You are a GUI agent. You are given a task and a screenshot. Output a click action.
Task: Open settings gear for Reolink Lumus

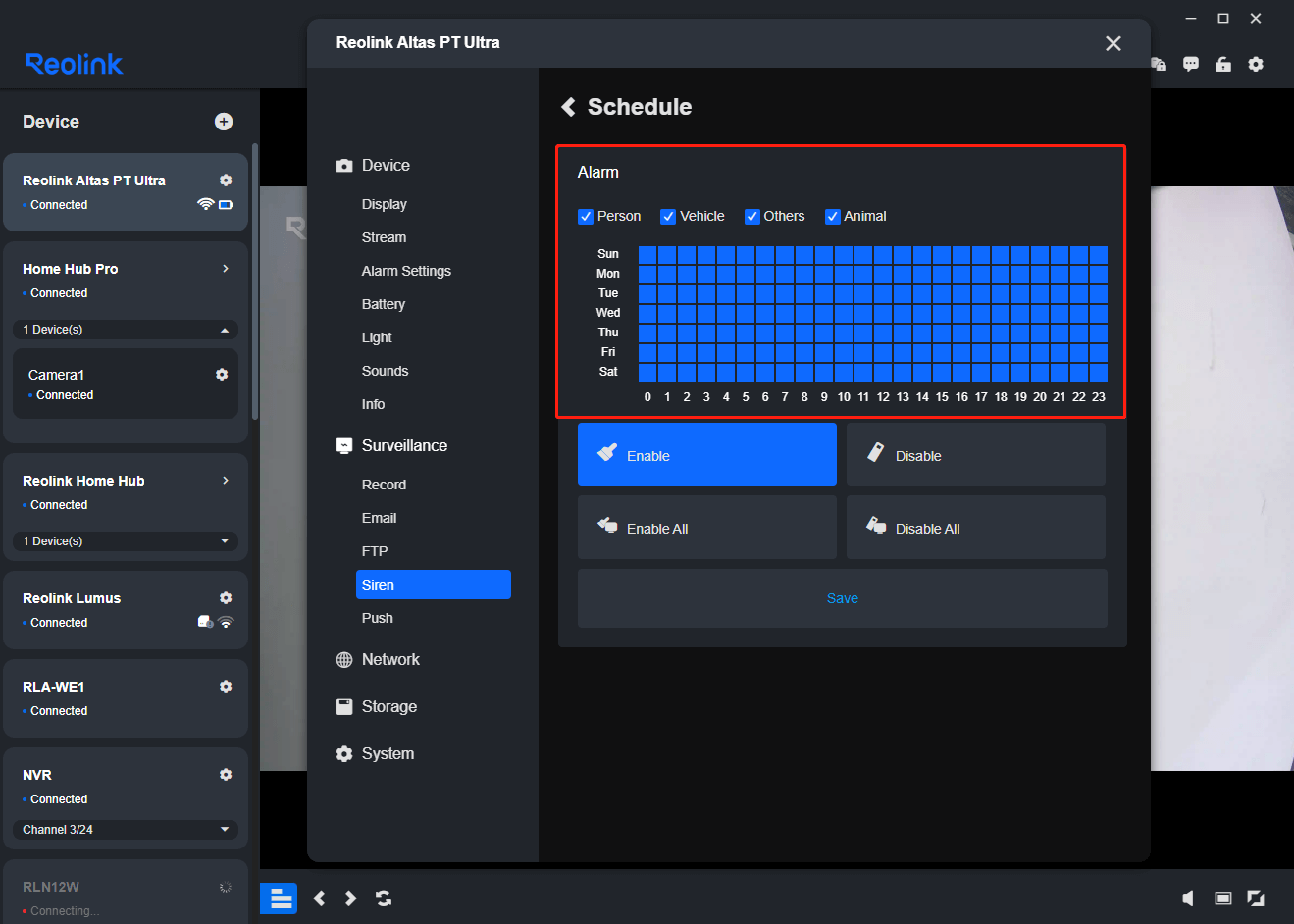(x=226, y=598)
